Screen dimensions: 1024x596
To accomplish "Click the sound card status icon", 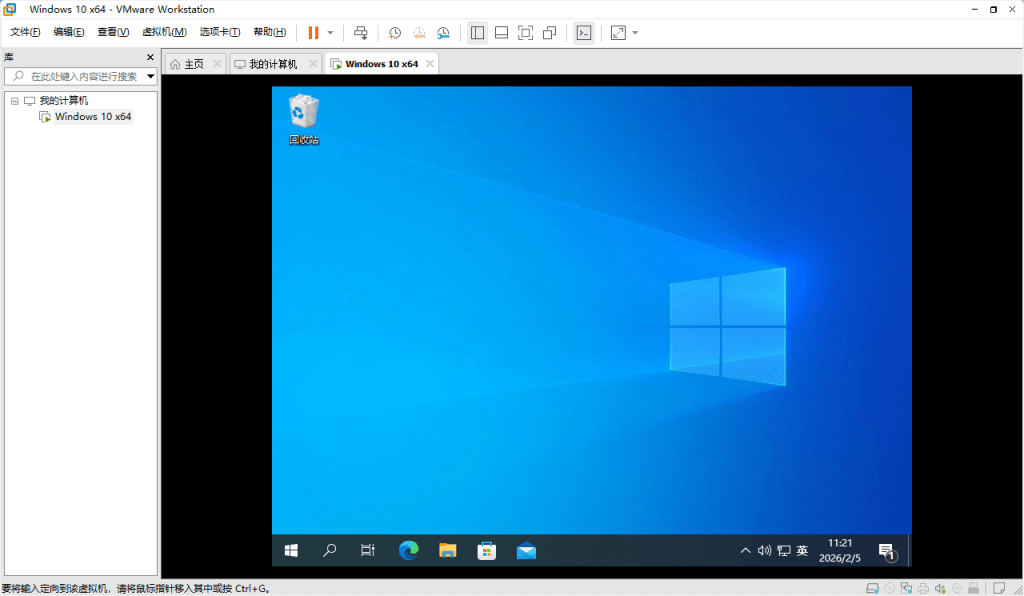I will click(940, 588).
